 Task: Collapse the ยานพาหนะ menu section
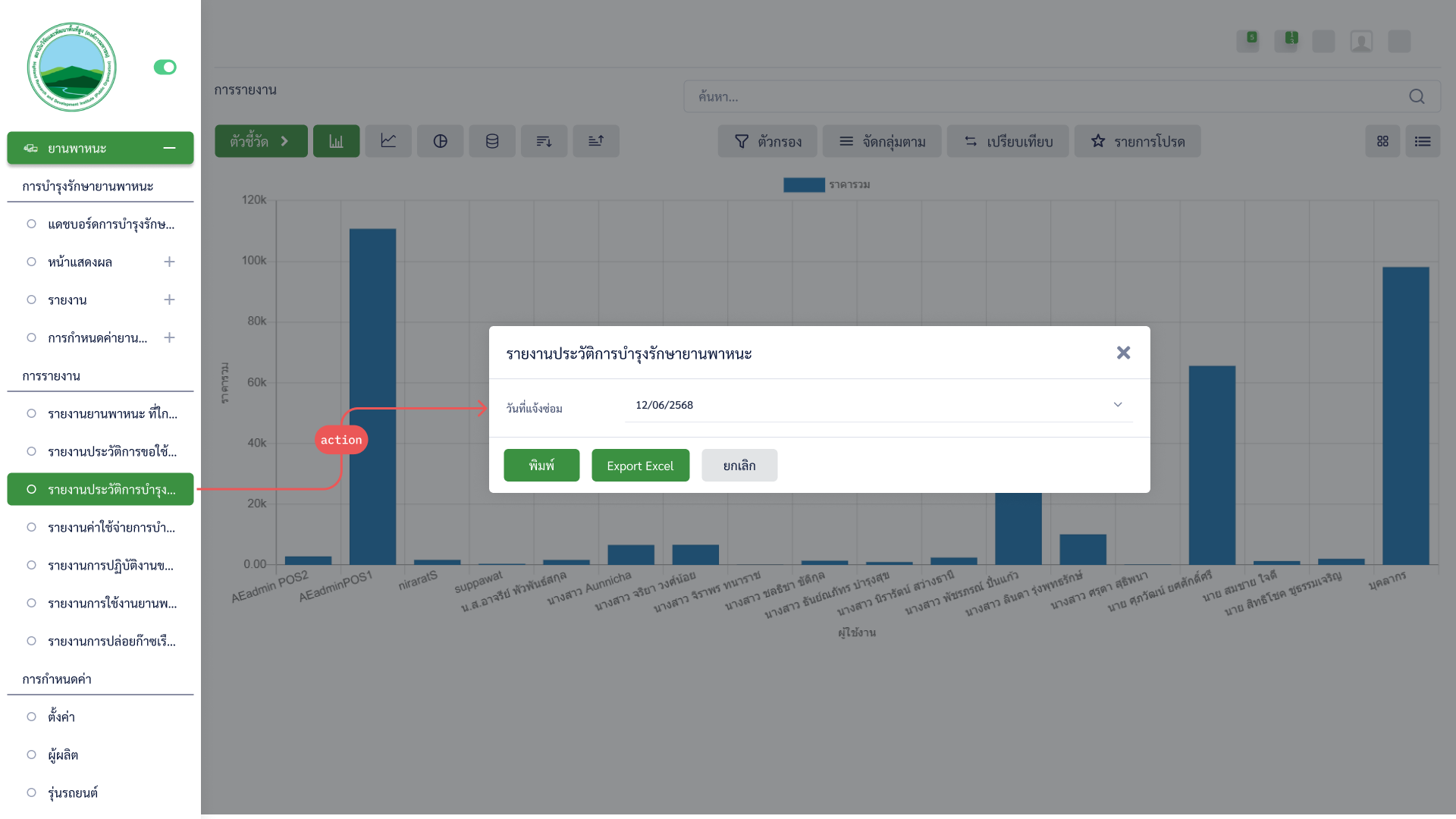pyautogui.click(x=169, y=148)
